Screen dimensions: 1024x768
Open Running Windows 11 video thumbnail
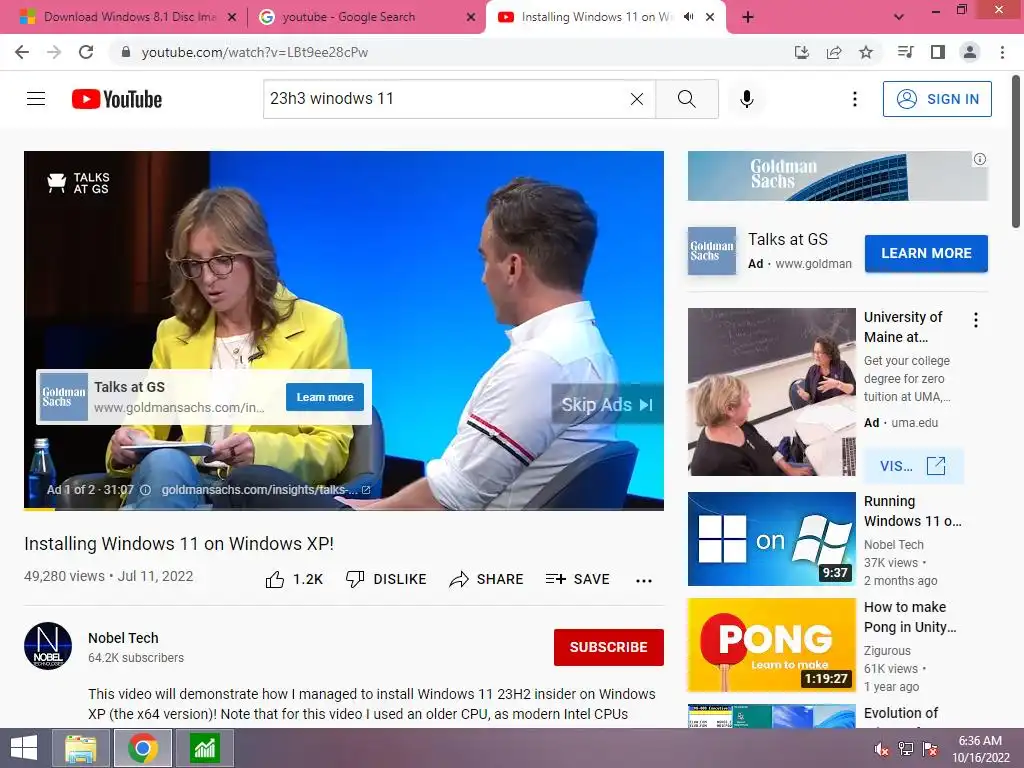772,539
